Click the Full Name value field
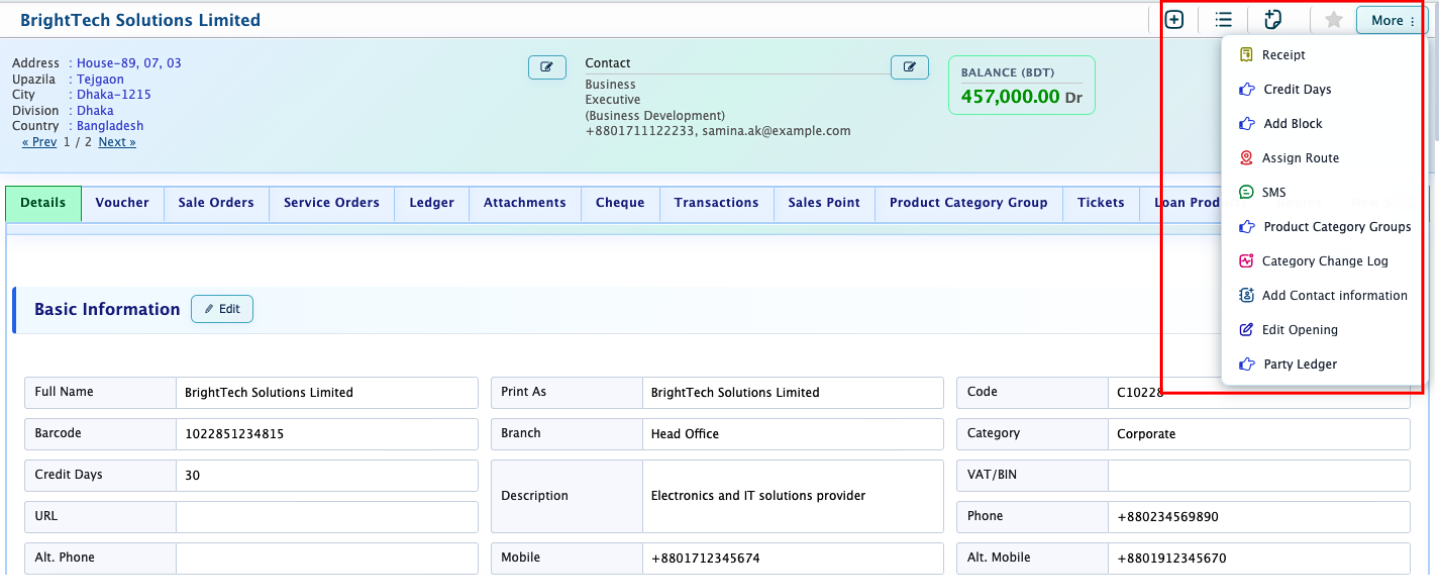The height and width of the screenshot is (580, 1439). (x=327, y=392)
